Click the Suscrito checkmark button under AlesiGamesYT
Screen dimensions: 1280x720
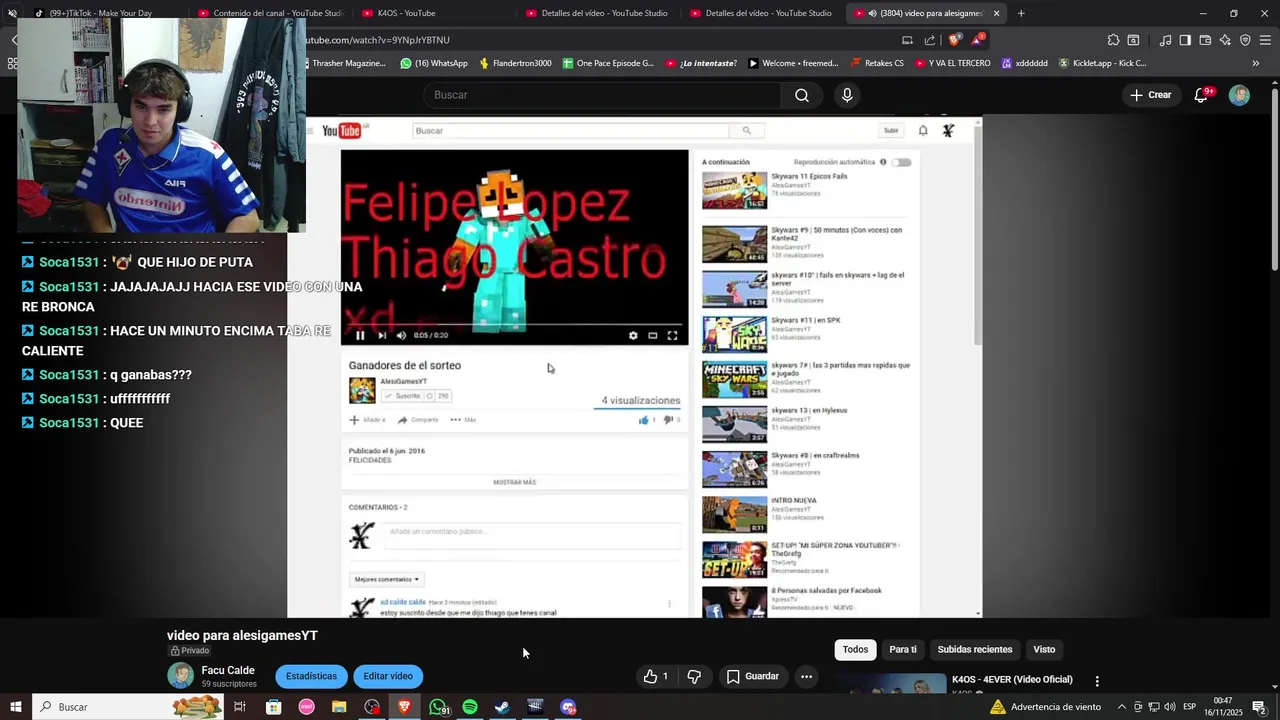pyautogui.click(x=403, y=396)
